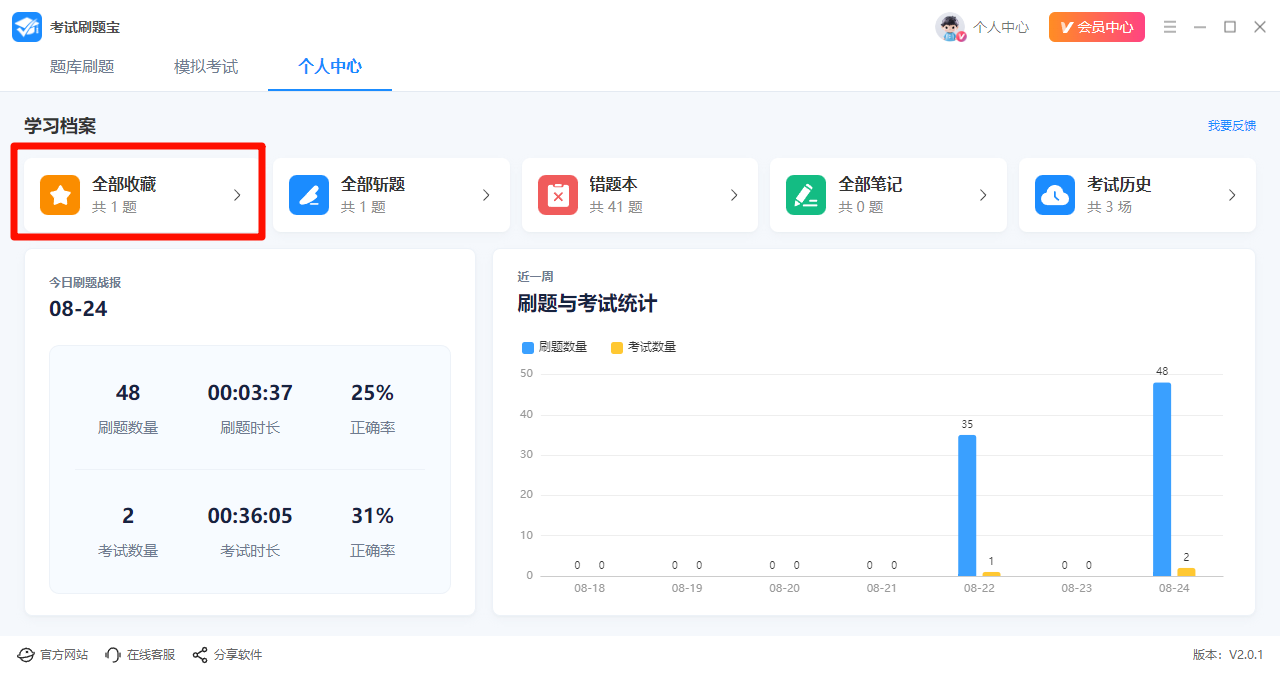1280x674 pixels.
Task: Expand the 考试历史 card chevron
Action: [1232, 195]
